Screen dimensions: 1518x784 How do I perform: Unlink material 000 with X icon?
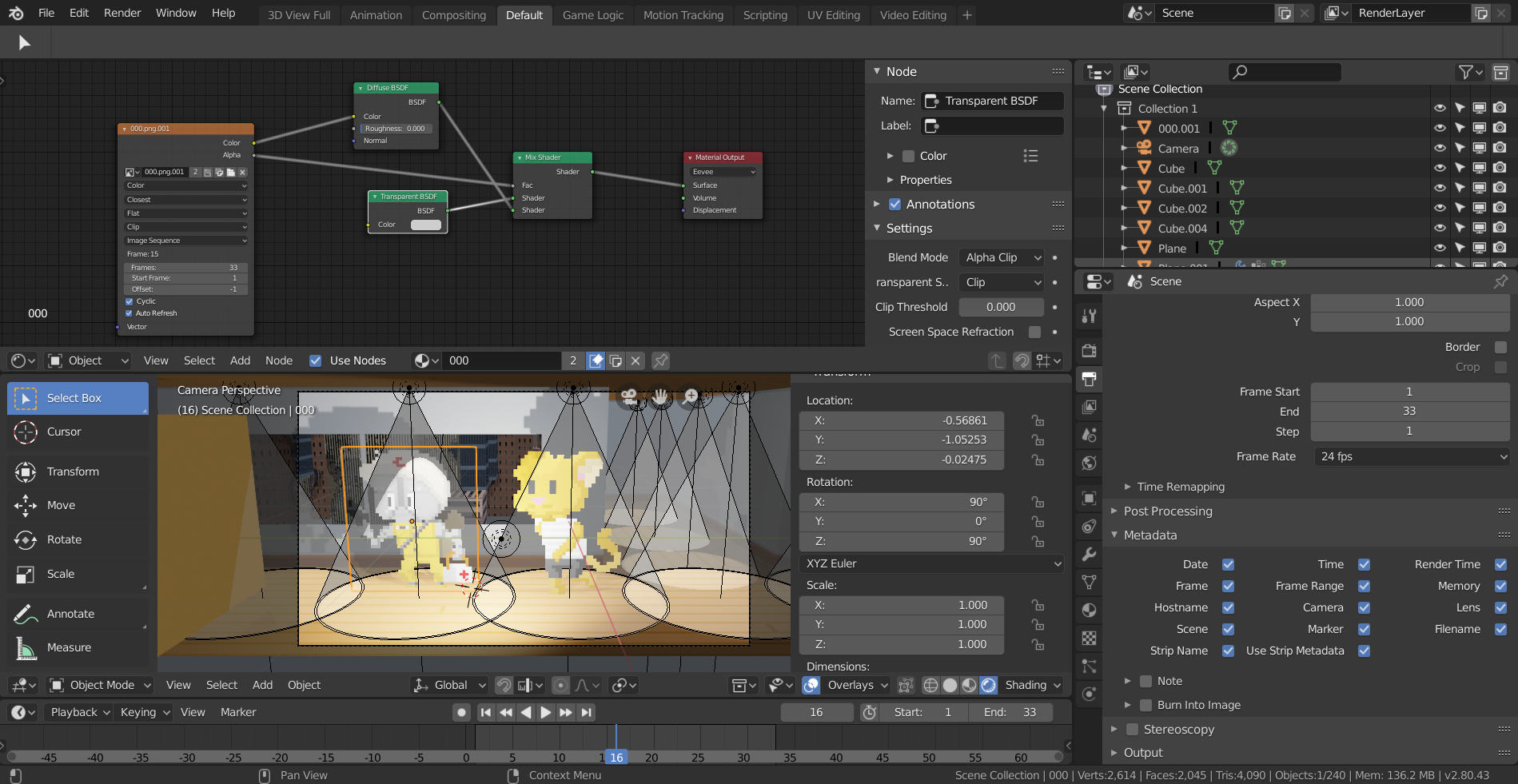click(x=635, y=360)
